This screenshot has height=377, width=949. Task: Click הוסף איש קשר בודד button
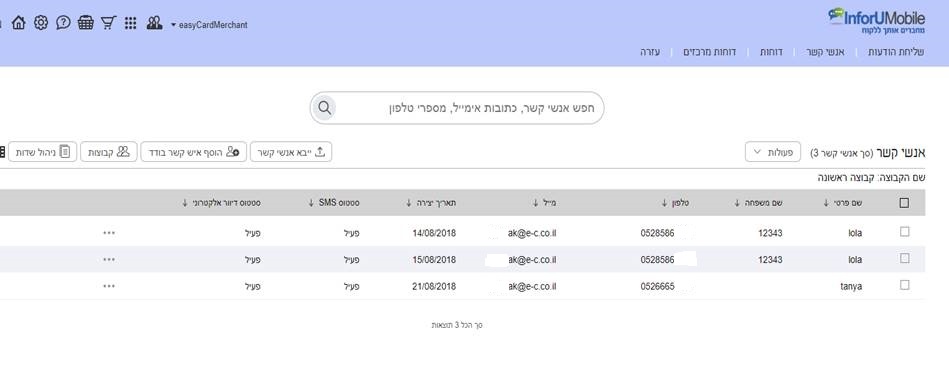194,152
